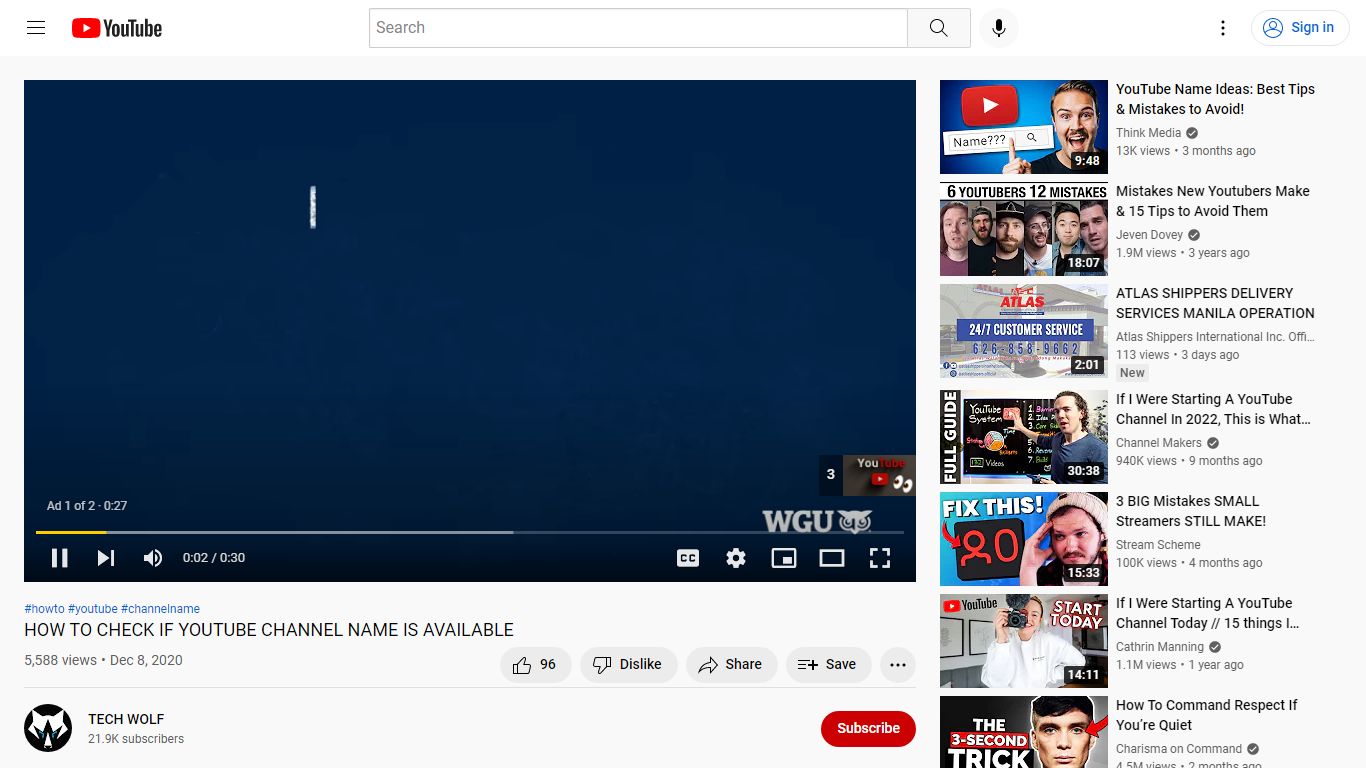Screen dimensions: 1366x768
Task: Skip to next video
Action: pyautogui.click(x=106, y=558)
